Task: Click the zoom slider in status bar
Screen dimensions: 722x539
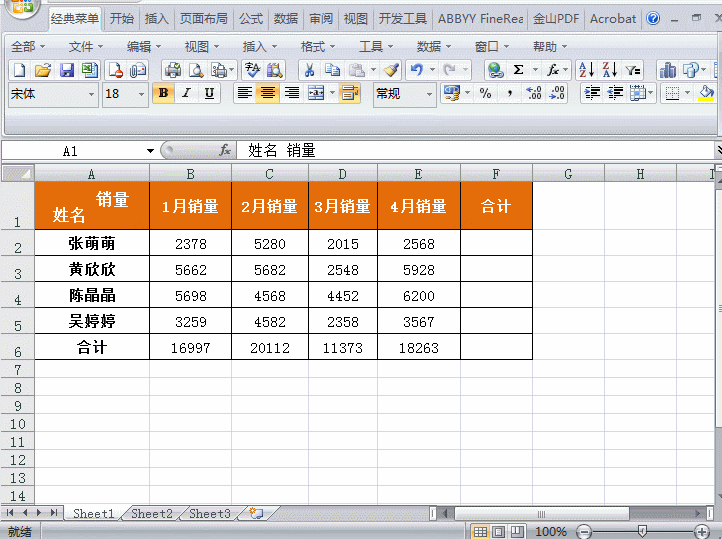Action: click(x=643, y=531)
